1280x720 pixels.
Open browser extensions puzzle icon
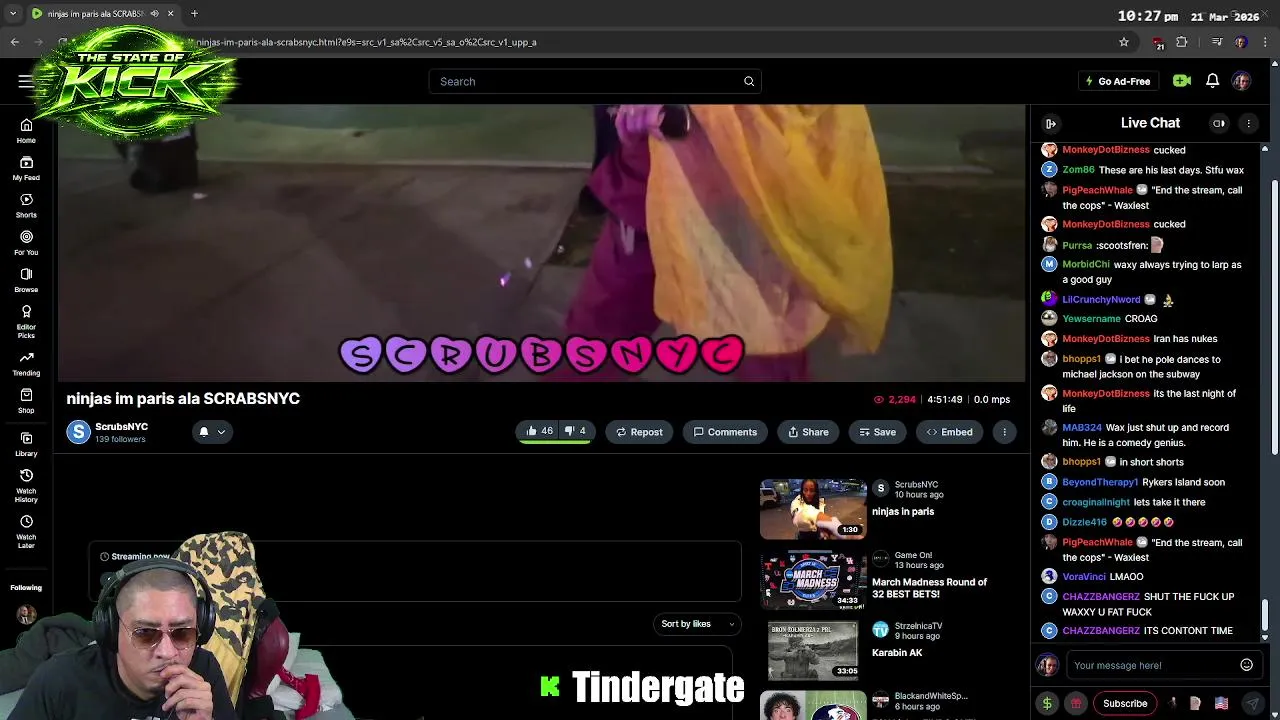[x=1182, y=42]
